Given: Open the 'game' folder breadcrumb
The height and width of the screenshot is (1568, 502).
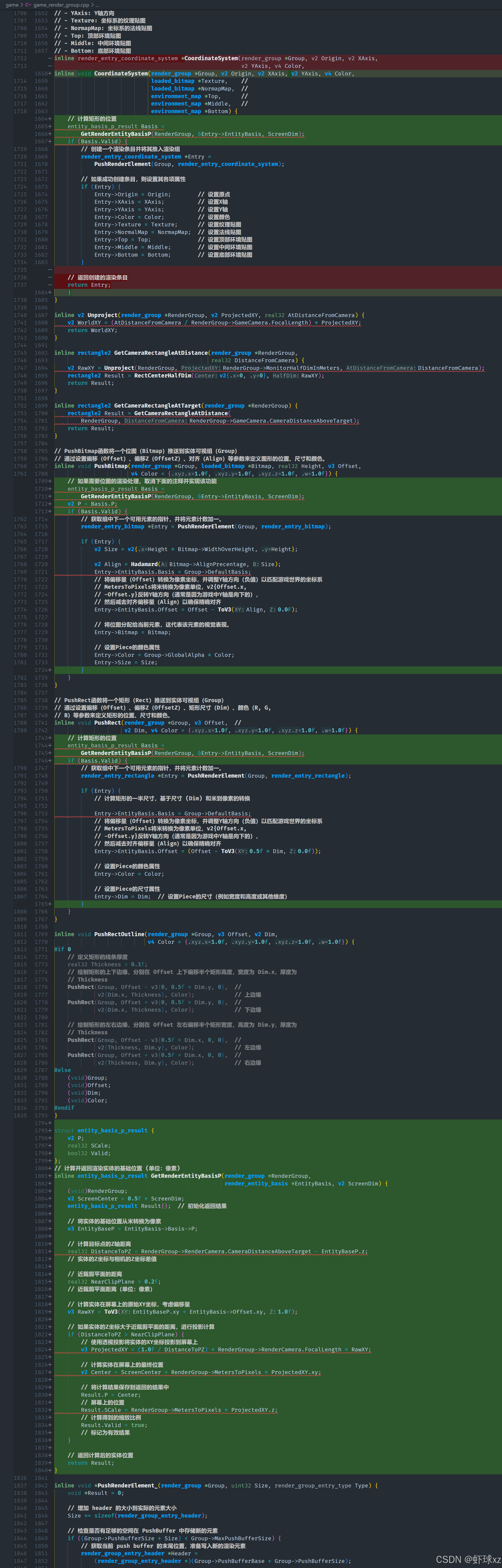Looking at the screenshot, I should point(12,5).
